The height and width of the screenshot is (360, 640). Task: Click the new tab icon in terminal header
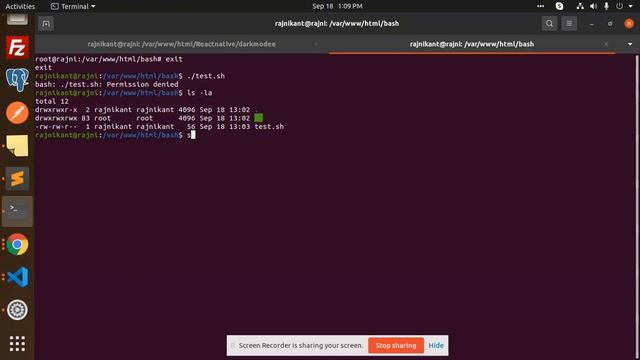click(46, 24)
